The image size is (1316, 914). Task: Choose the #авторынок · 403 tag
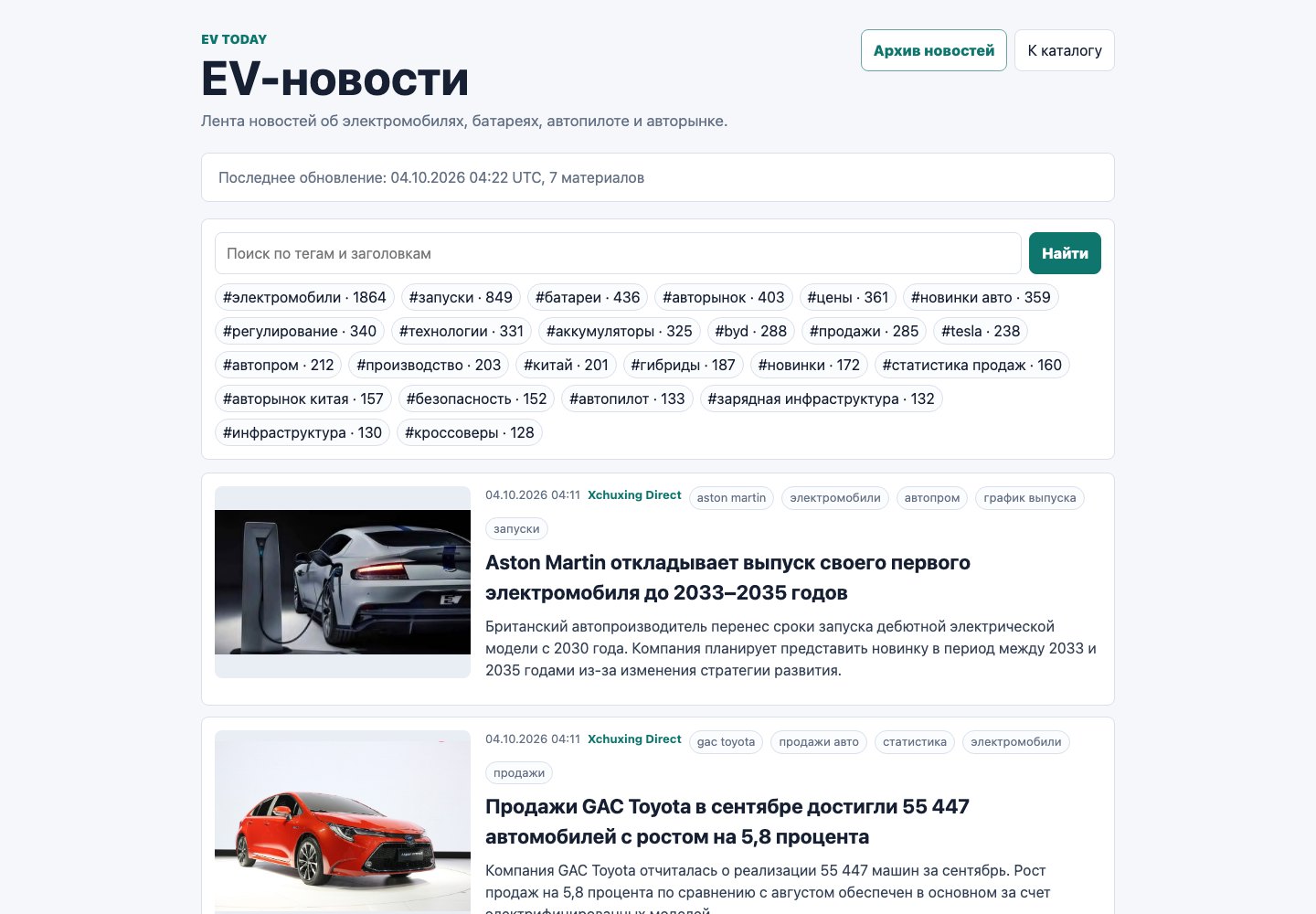pyautogui.click(x=724, y=297)
